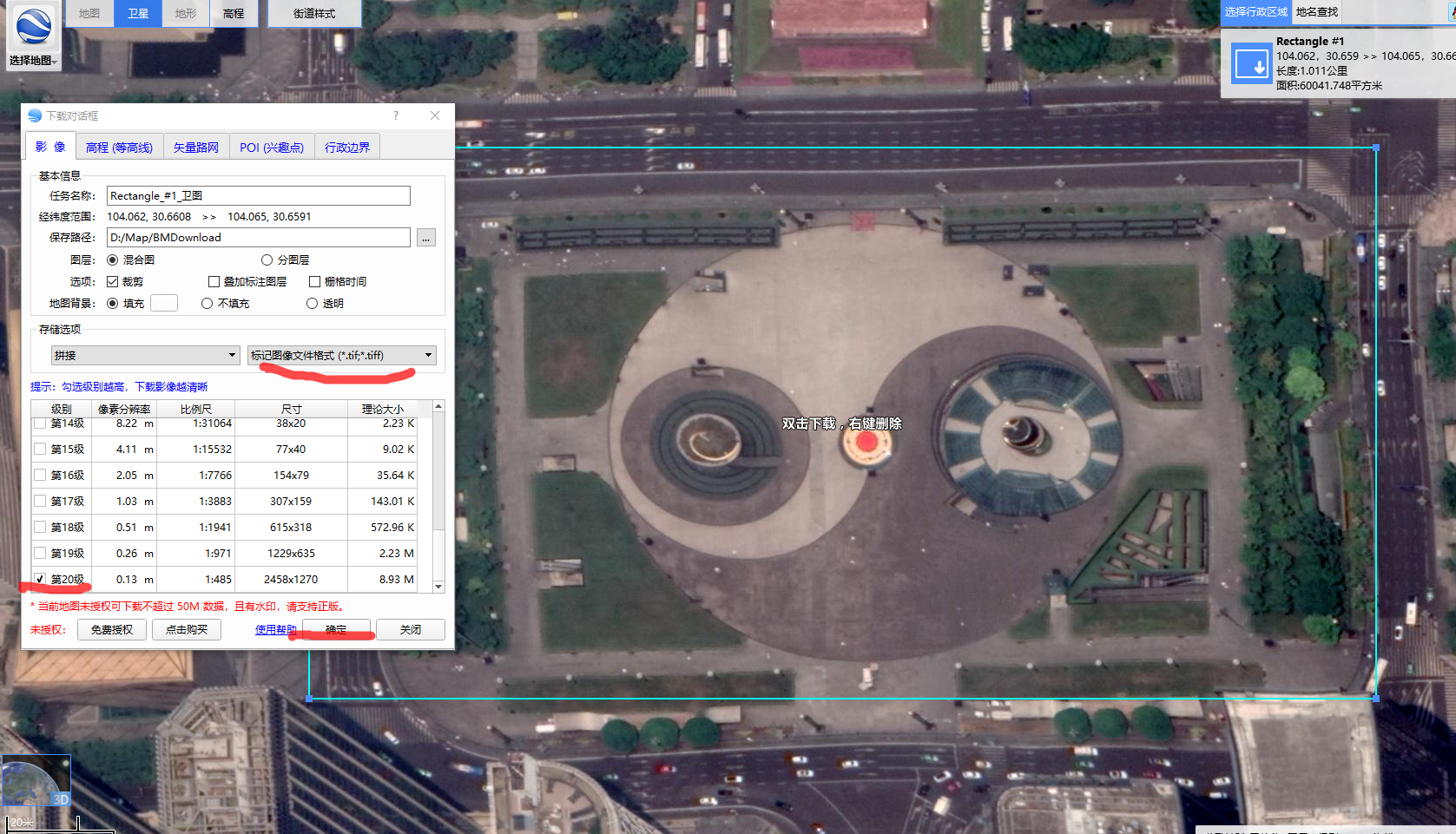
Task: Enable the 叠加标注图层 checkbox
Action: [214, 281]
